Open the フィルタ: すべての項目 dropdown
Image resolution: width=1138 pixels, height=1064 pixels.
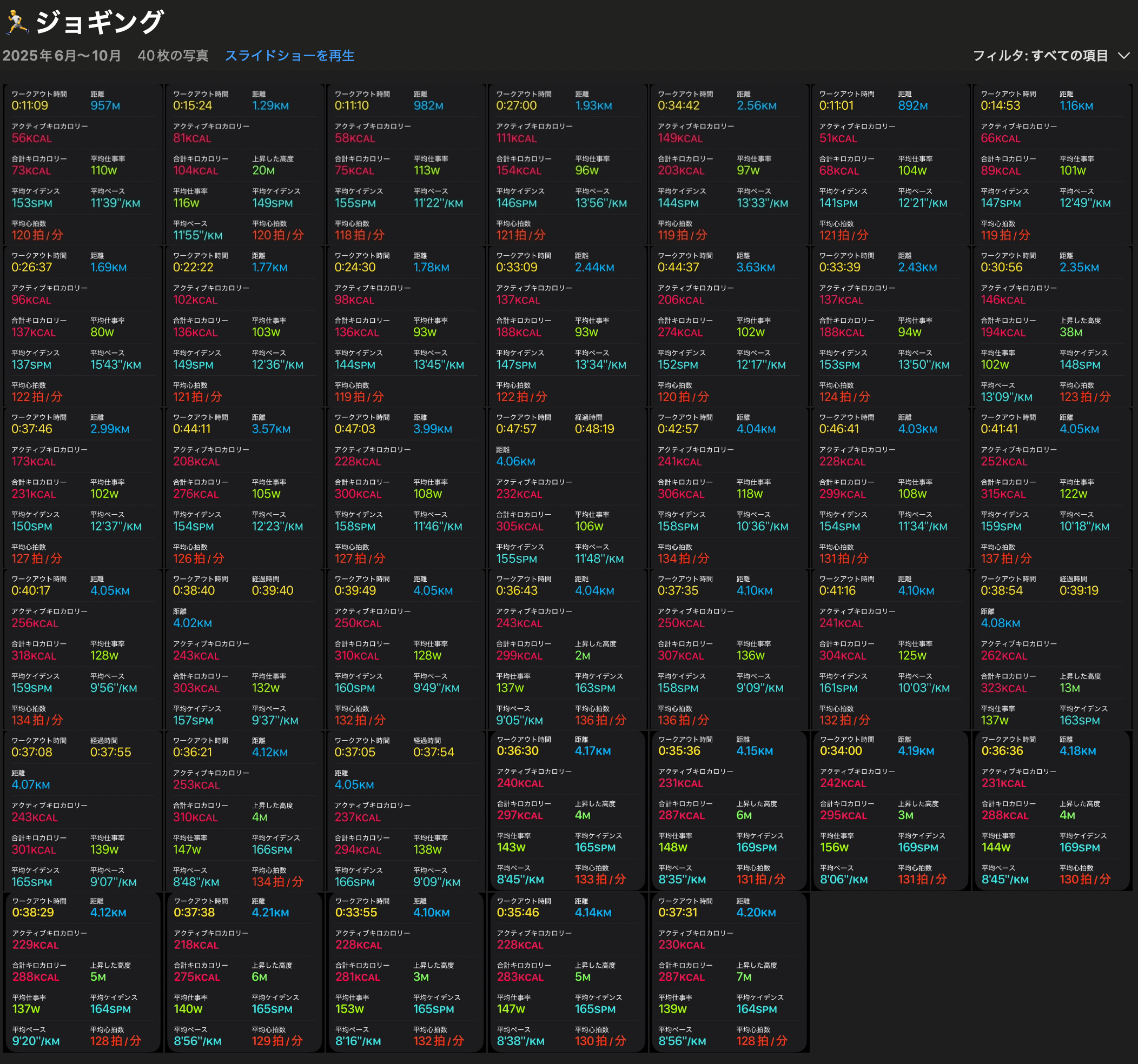[x=1040, y=56]
